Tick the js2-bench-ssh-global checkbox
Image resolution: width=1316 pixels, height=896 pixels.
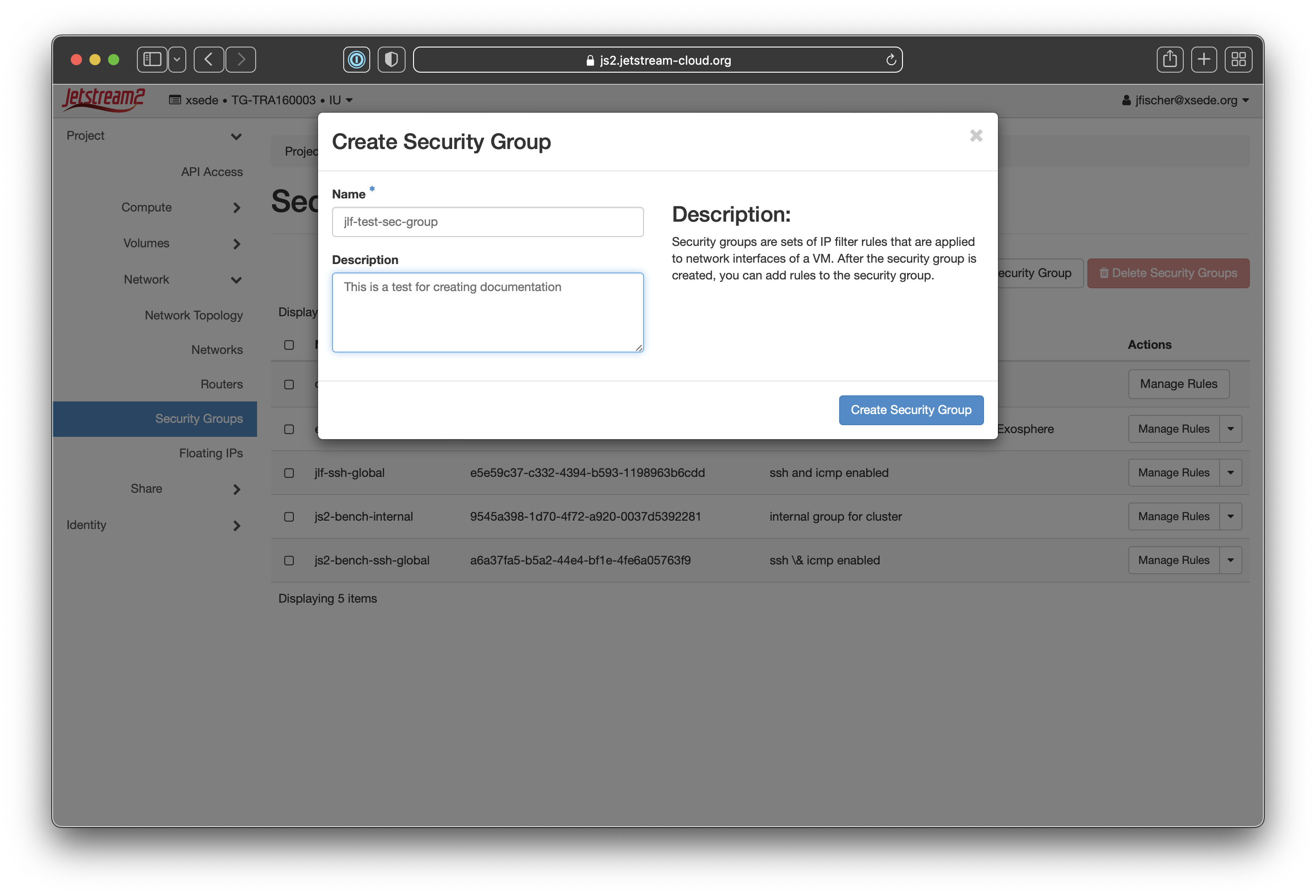(x=289, y=560)
